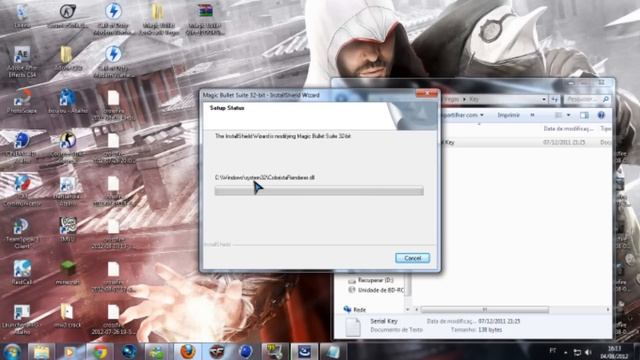The width and height of the screenshot is (640, 360).
Task: Click the volume icon in system tray
Action: (588, 352)
